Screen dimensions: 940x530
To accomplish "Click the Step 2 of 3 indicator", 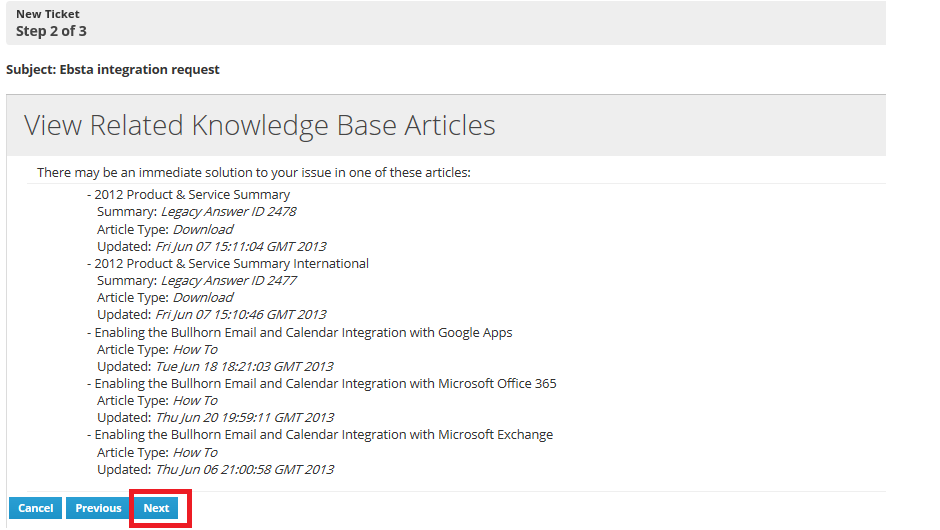I will [51, 31].
